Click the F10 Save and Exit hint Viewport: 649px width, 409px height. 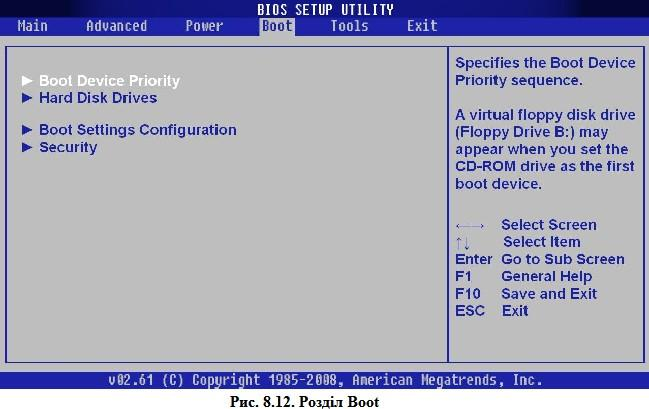526,294
